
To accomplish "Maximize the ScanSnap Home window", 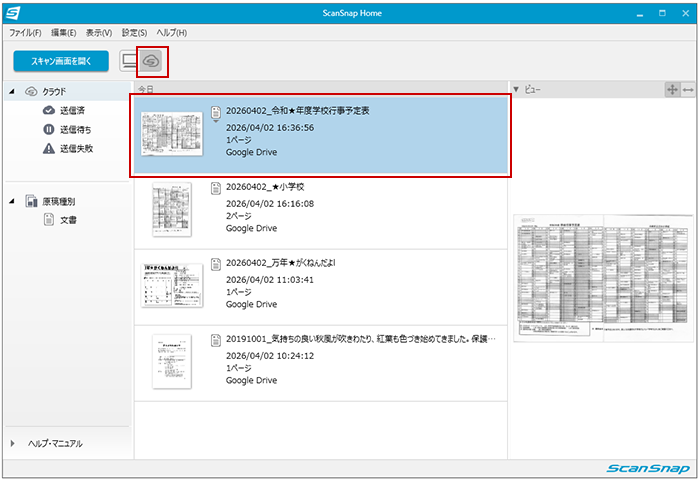I will pyautogui.click(x=662, y=13).
